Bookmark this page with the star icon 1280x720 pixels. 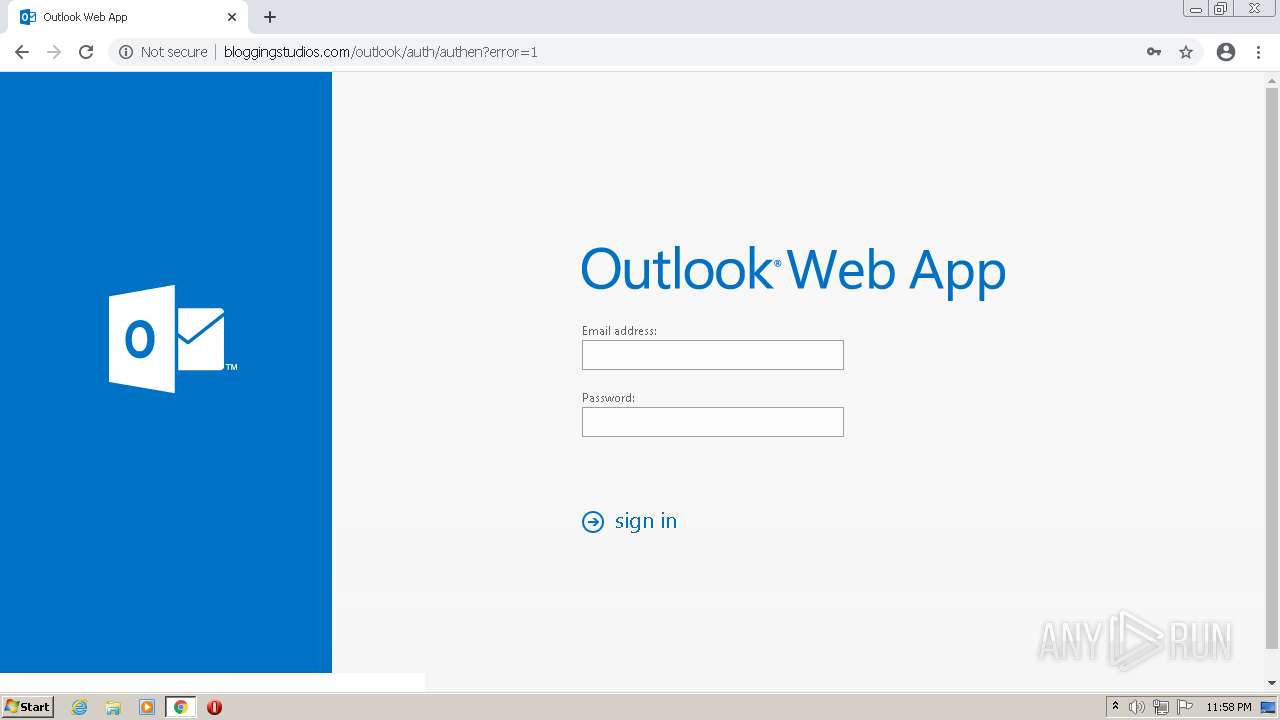coord(1186,52)
